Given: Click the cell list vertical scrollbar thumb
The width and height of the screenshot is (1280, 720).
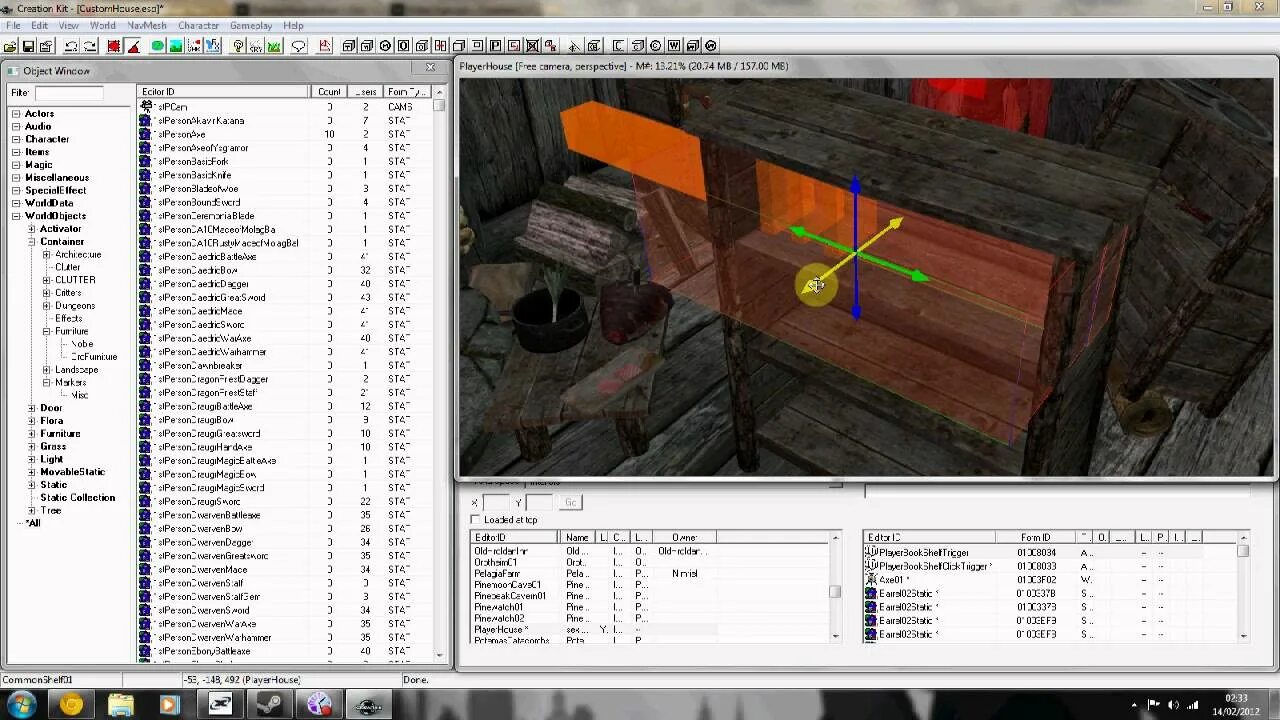Looking at the screenshot, I should coord(835,592).
